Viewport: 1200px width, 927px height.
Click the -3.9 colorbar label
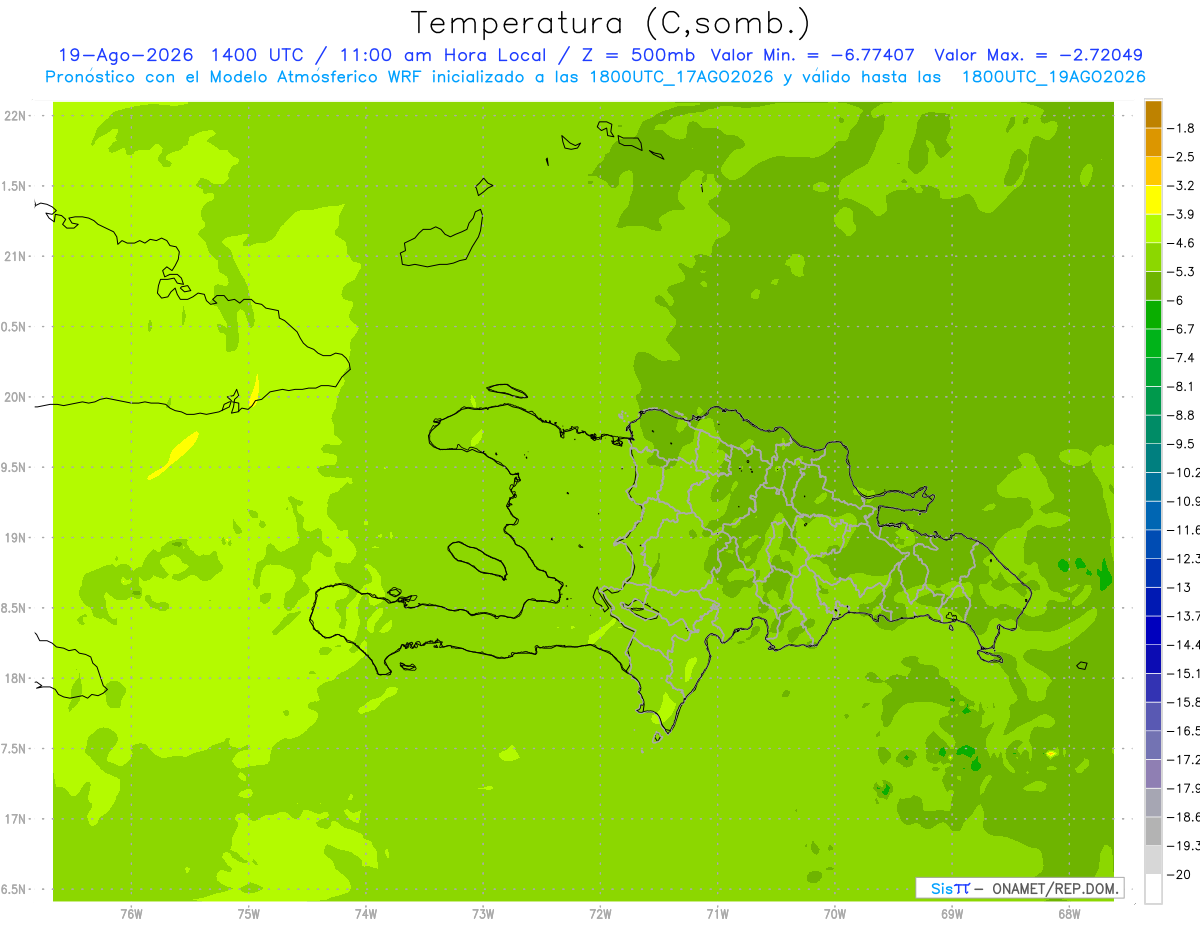click(1183, 214)
